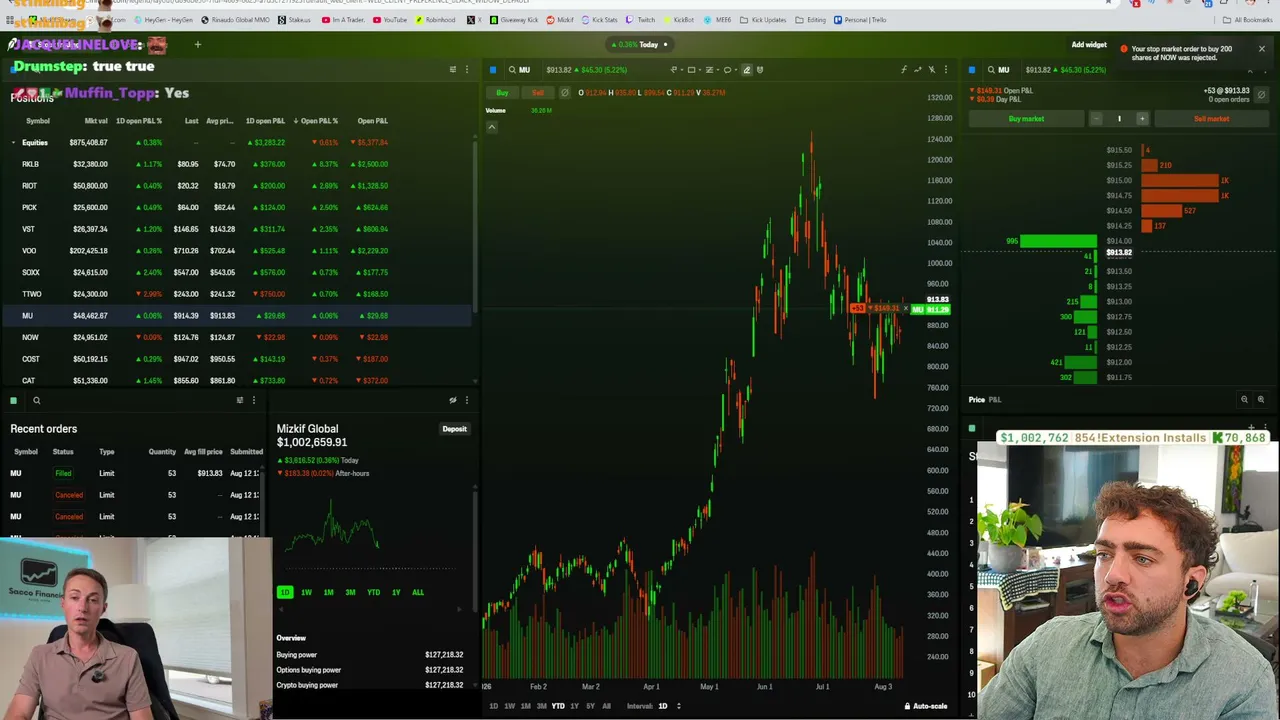Click the Buy button on the chart

[x=502, y=93]
